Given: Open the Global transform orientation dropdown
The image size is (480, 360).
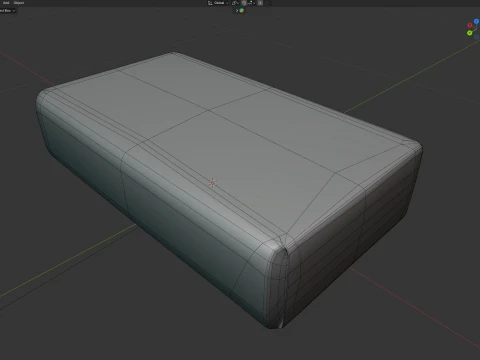Looking at the screenshot, I should 218,3.
